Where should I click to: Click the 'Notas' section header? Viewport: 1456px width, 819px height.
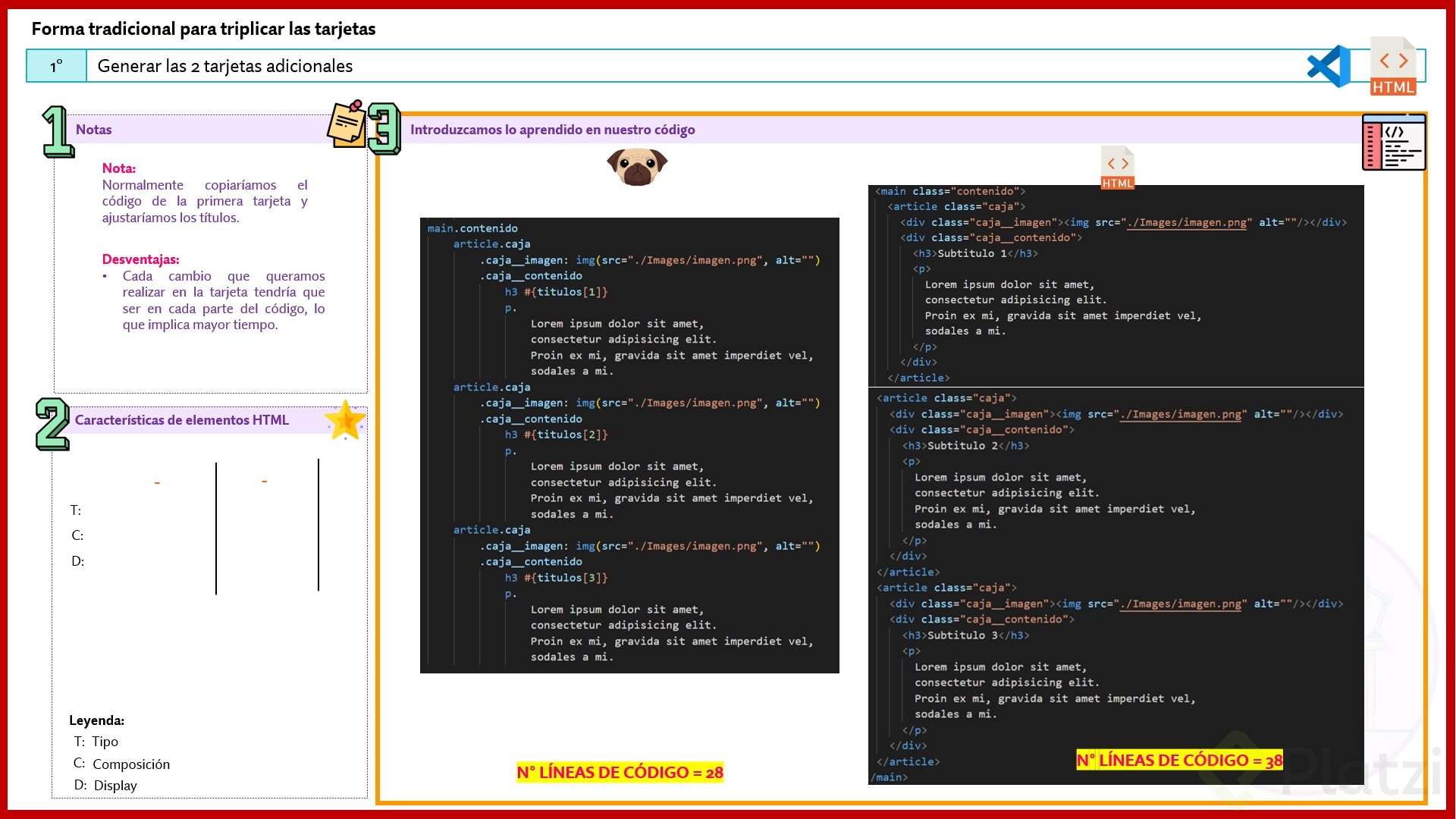93,130
